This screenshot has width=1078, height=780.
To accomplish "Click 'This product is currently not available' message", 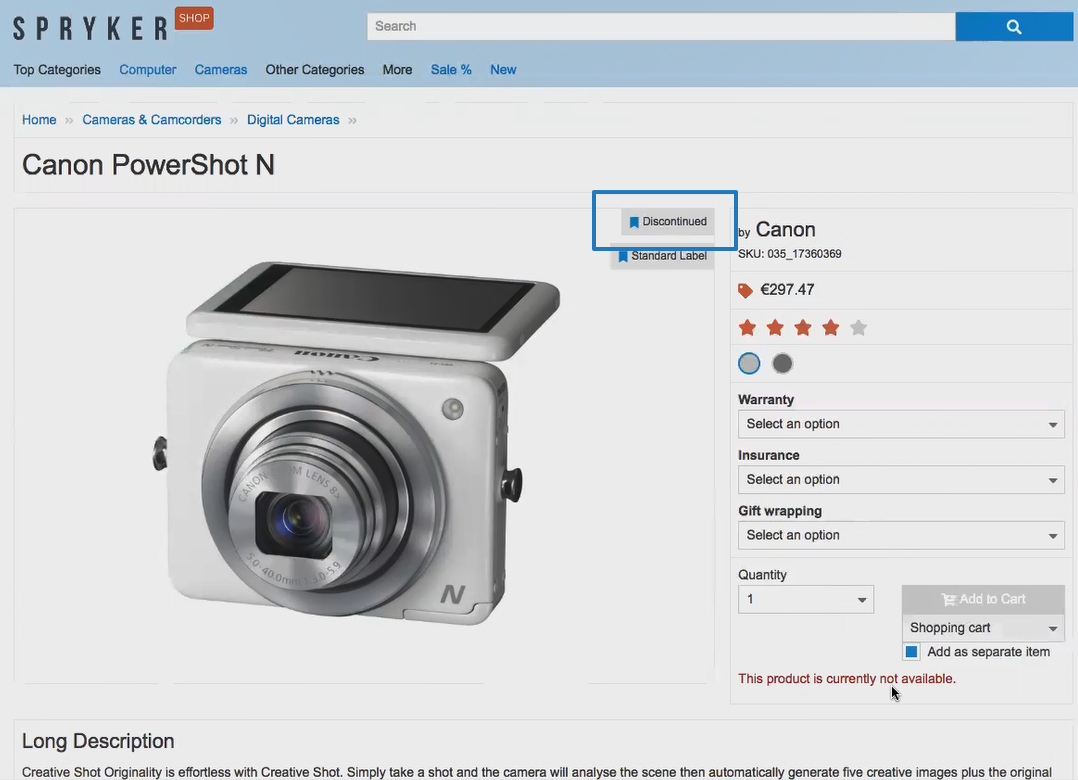I will (847, 679).
